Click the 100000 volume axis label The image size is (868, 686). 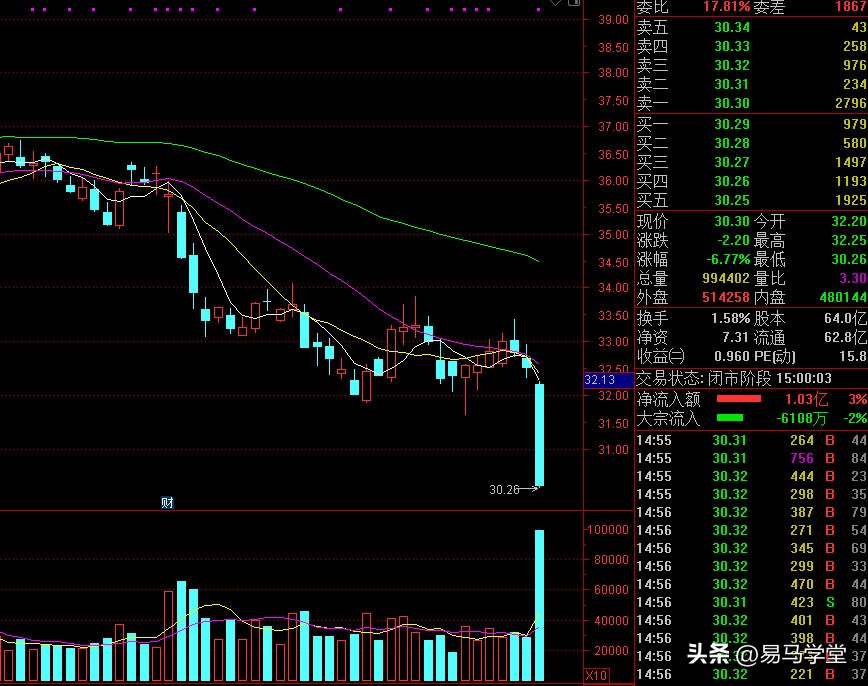[x=608, y=530]
